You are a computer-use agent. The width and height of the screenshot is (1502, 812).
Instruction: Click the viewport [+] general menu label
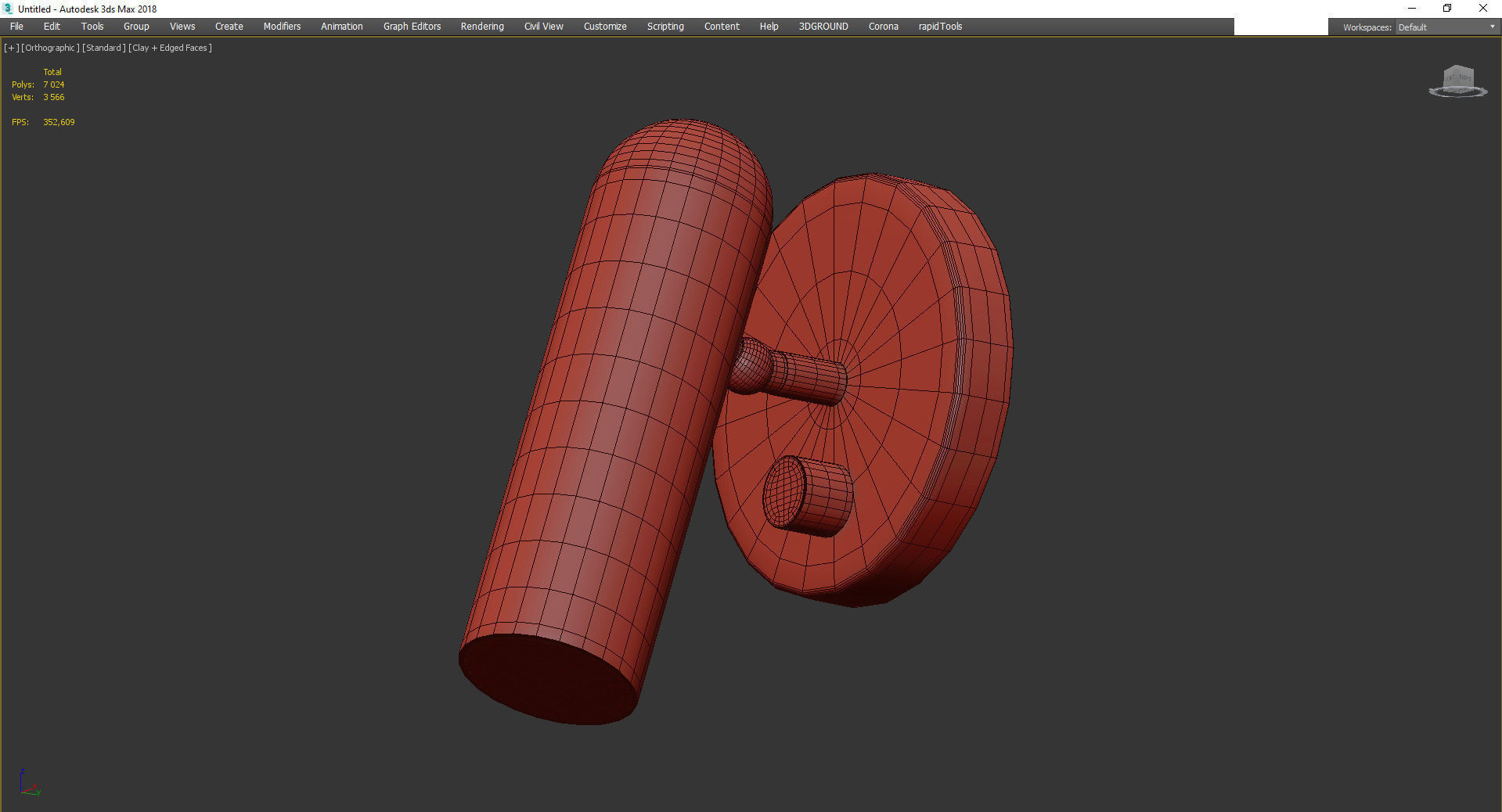(12, 48)
